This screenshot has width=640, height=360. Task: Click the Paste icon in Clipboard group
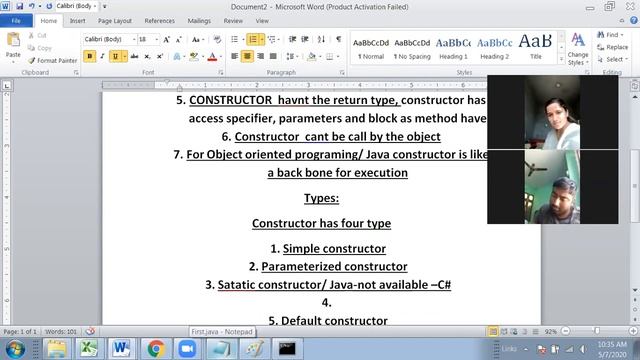(13, 40)
